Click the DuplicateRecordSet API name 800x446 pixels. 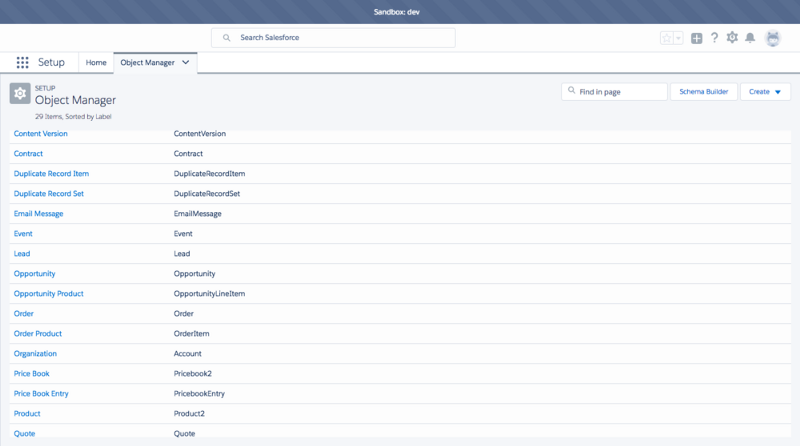pyautogui.click(x=207, y=193)
